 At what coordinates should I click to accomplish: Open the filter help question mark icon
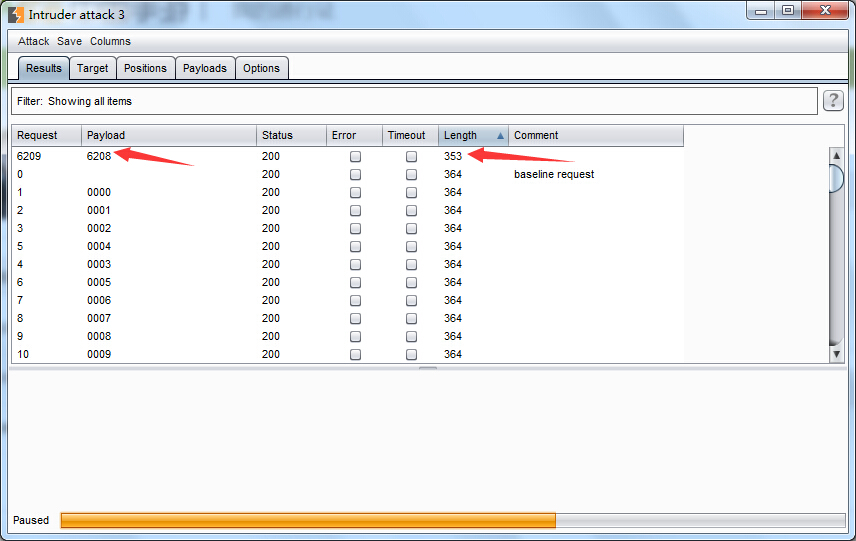click(x=833, y=101)
